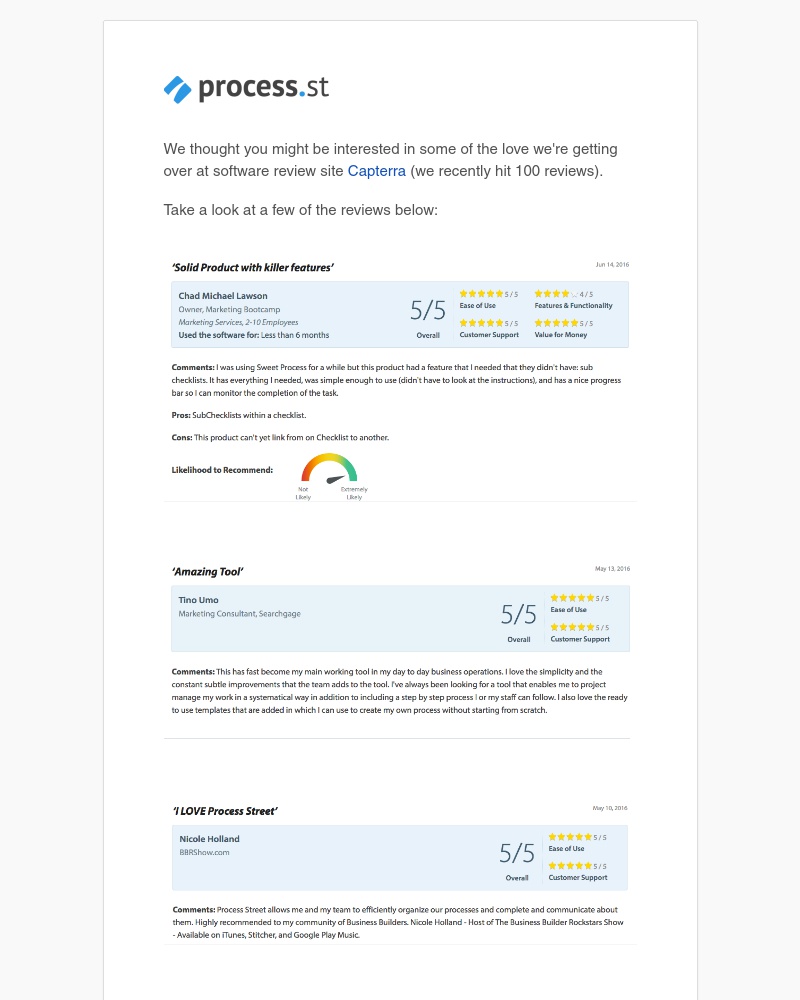The width and height of the screenshot is (800, 1000).
Task: Click the 'Jun 14, 2016' review date
Action: pyautogui.click(x=612, y=264)
